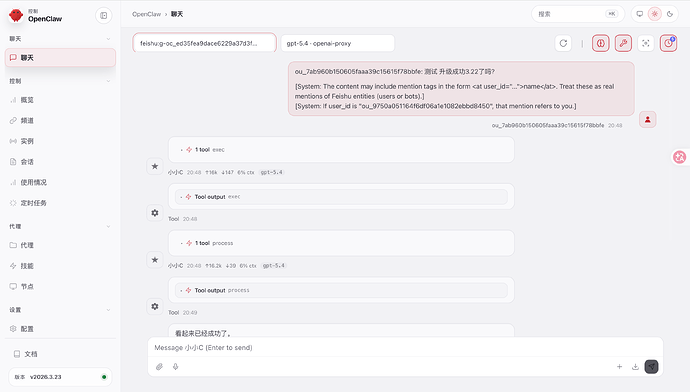Click the gpt-5.4 tag at ↑16.2k row
The width and height of the screenshot is (690, 392).
coord(273,266)
